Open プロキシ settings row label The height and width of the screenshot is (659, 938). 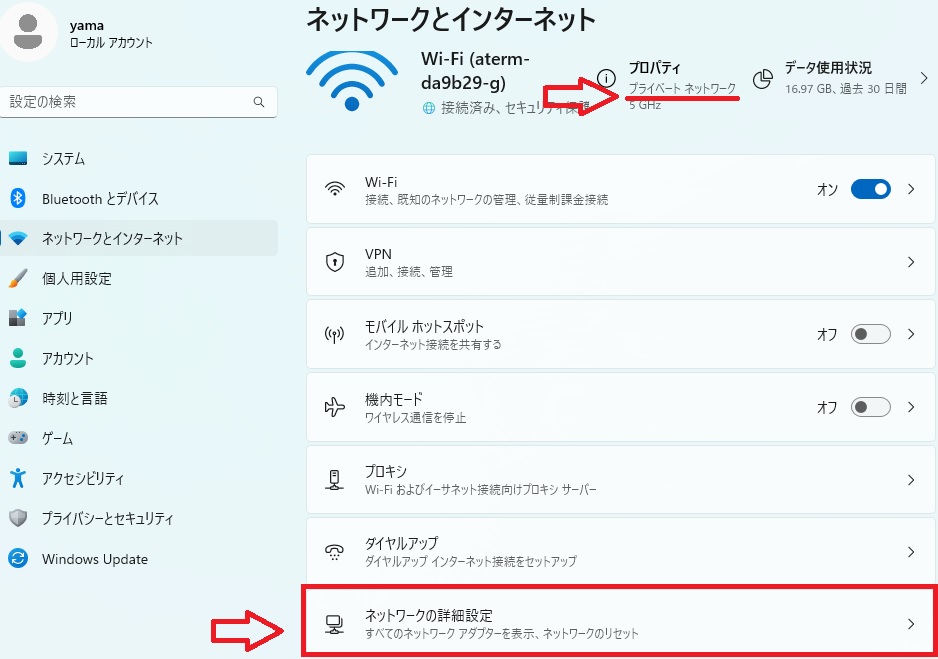[x=386, y=471]
